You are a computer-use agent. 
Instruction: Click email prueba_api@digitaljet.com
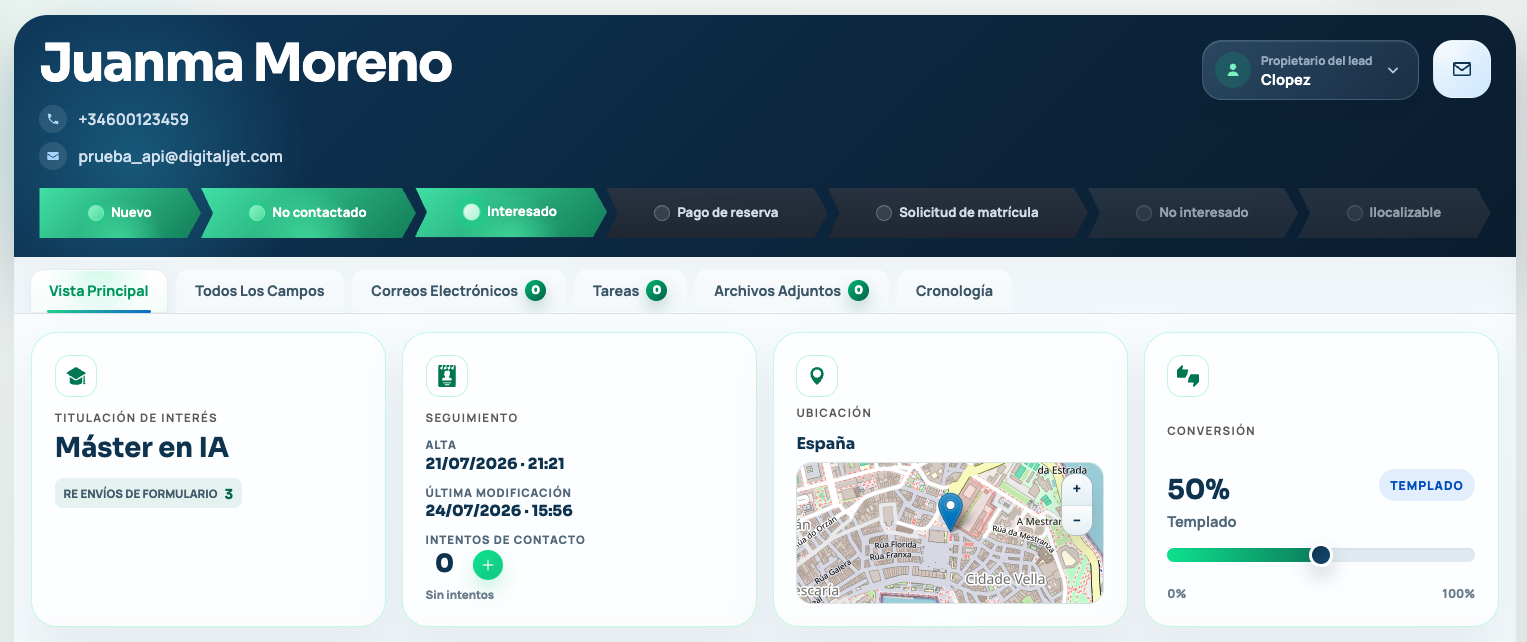[180, 156]
